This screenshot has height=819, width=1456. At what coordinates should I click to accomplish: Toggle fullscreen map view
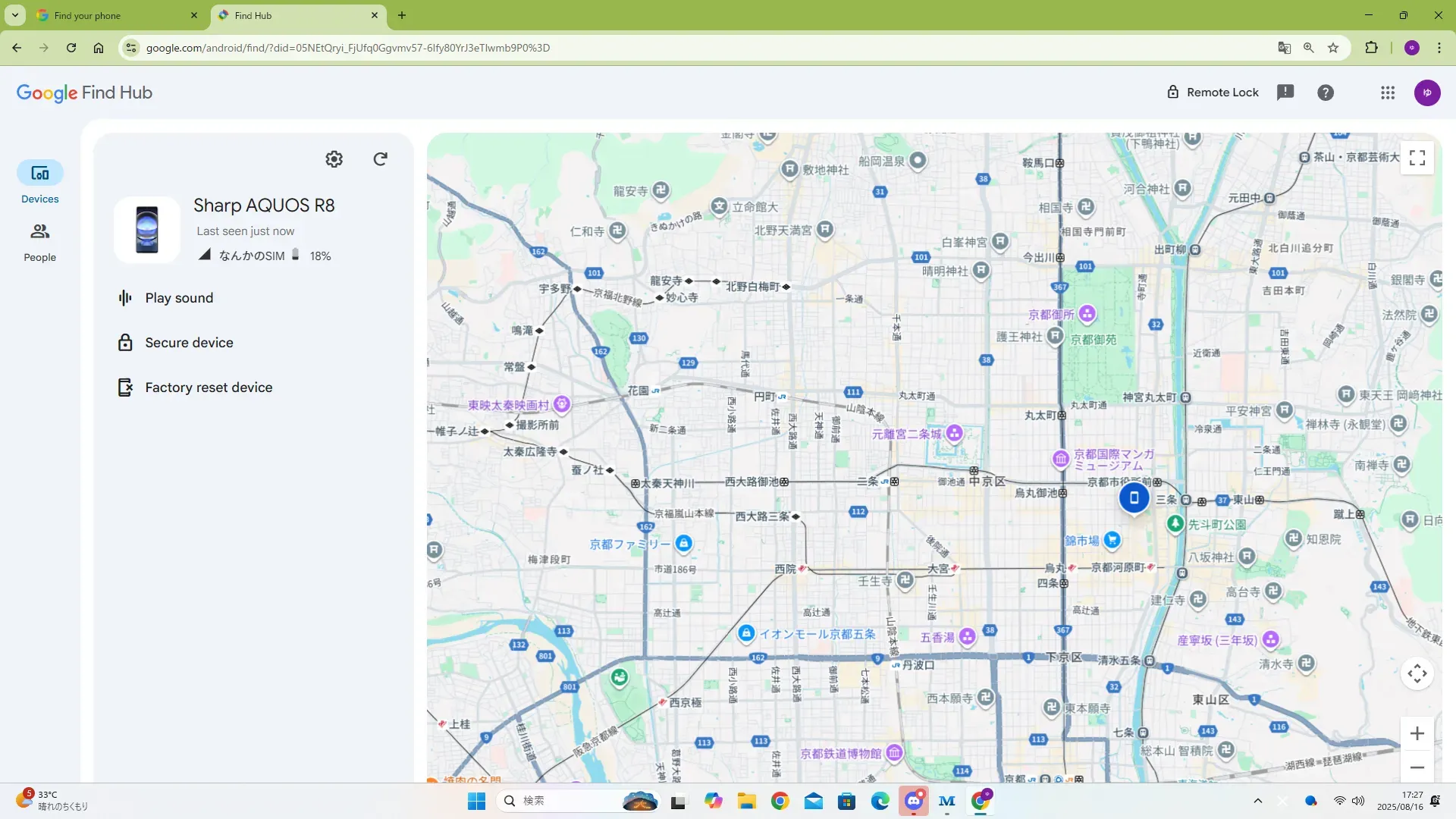click(1417, 158)
